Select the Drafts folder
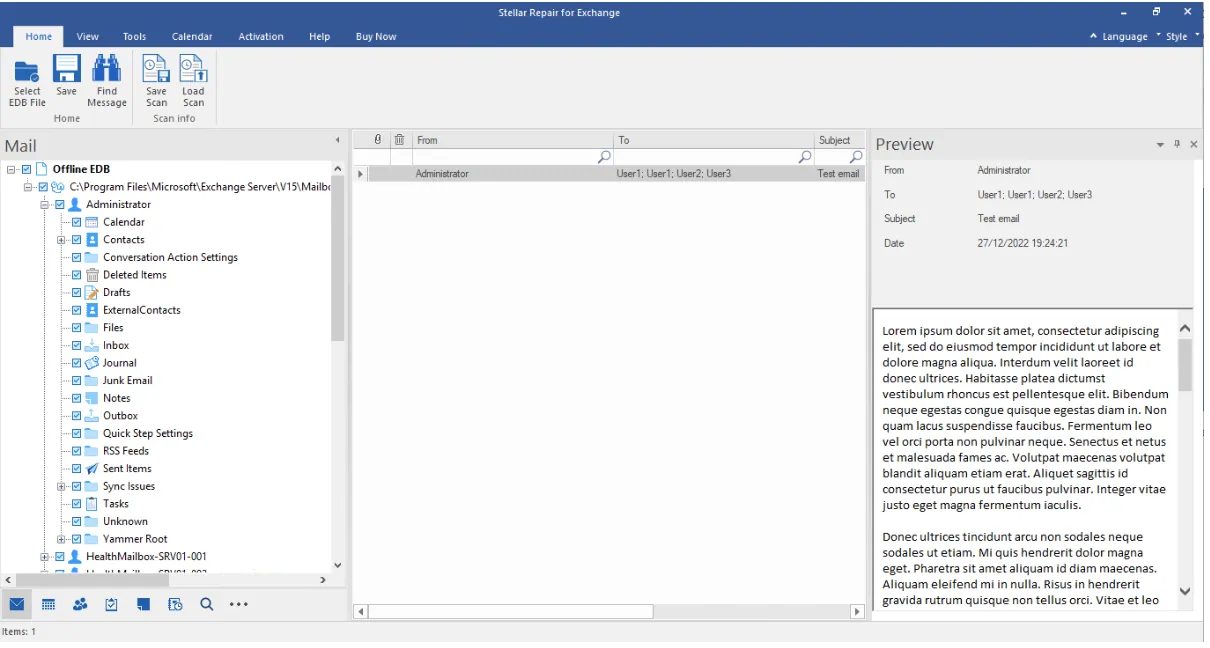Screen dimensions: 1210x648 click(116, 292)
